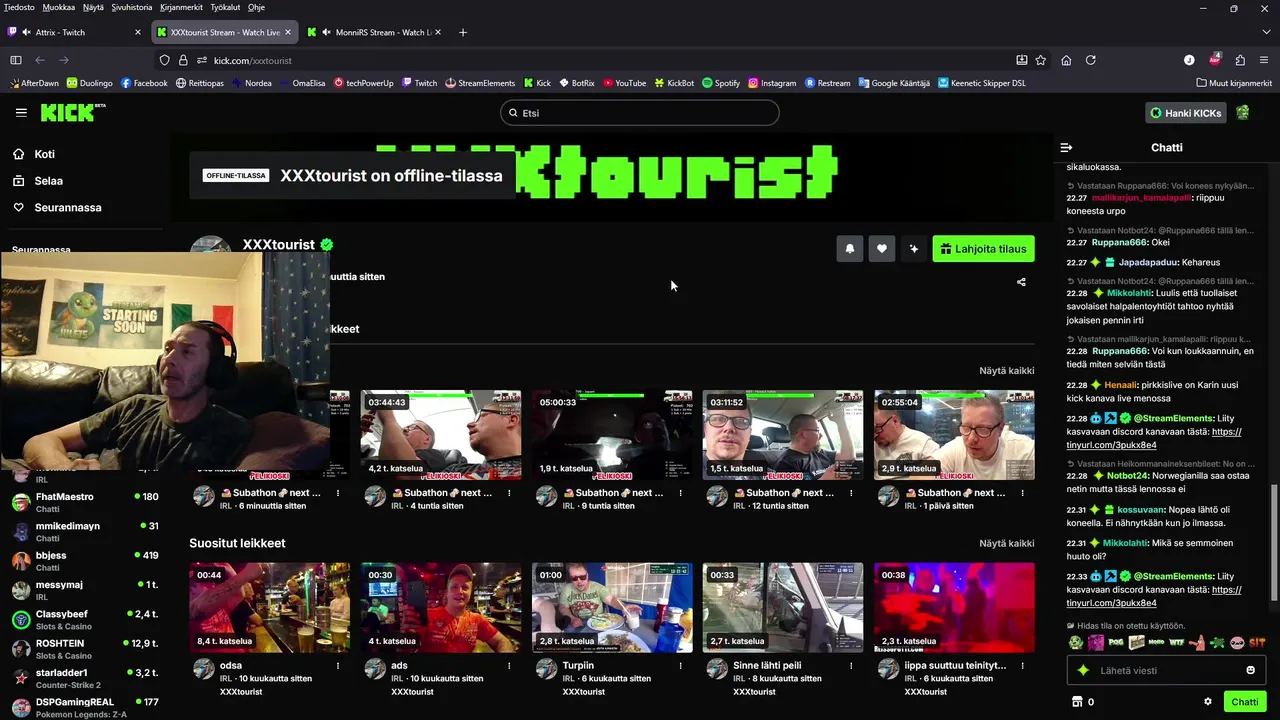Switch to Attrix - Twitch tab
1280x720 pixels.
(x=75, y=32)
